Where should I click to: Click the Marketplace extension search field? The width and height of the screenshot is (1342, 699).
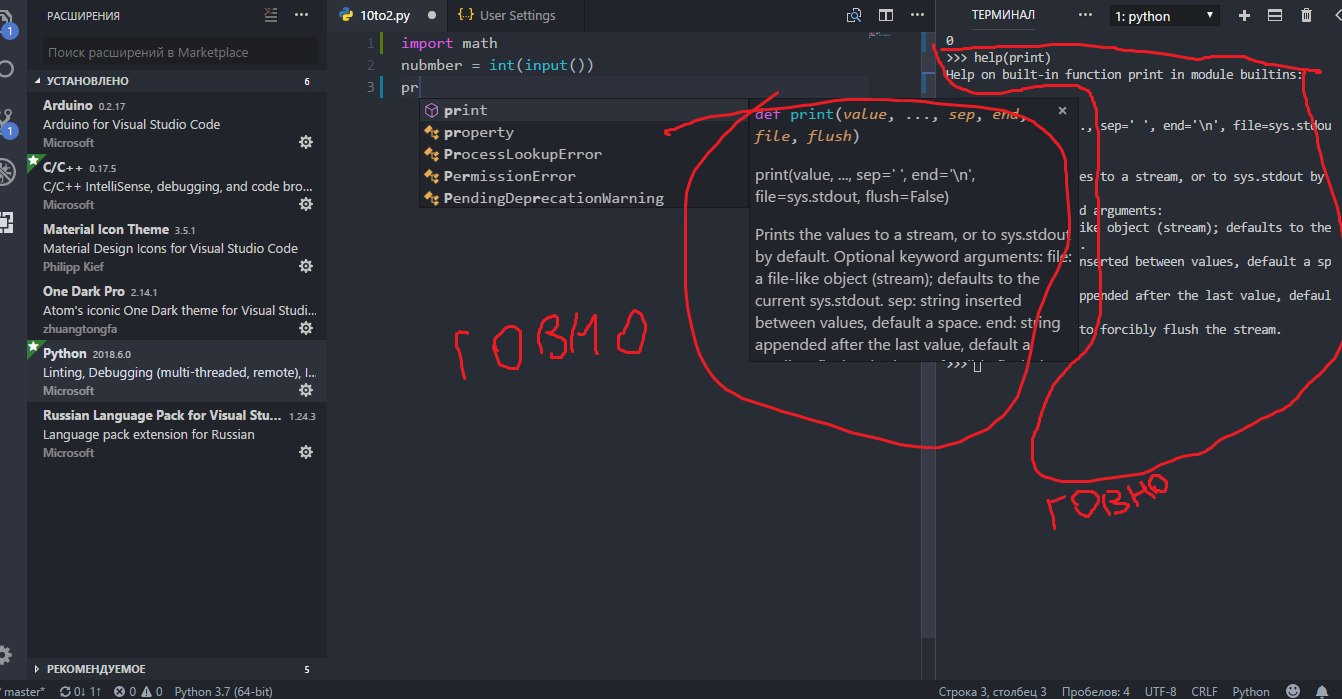pyautogui.click(x=178, y=52)
